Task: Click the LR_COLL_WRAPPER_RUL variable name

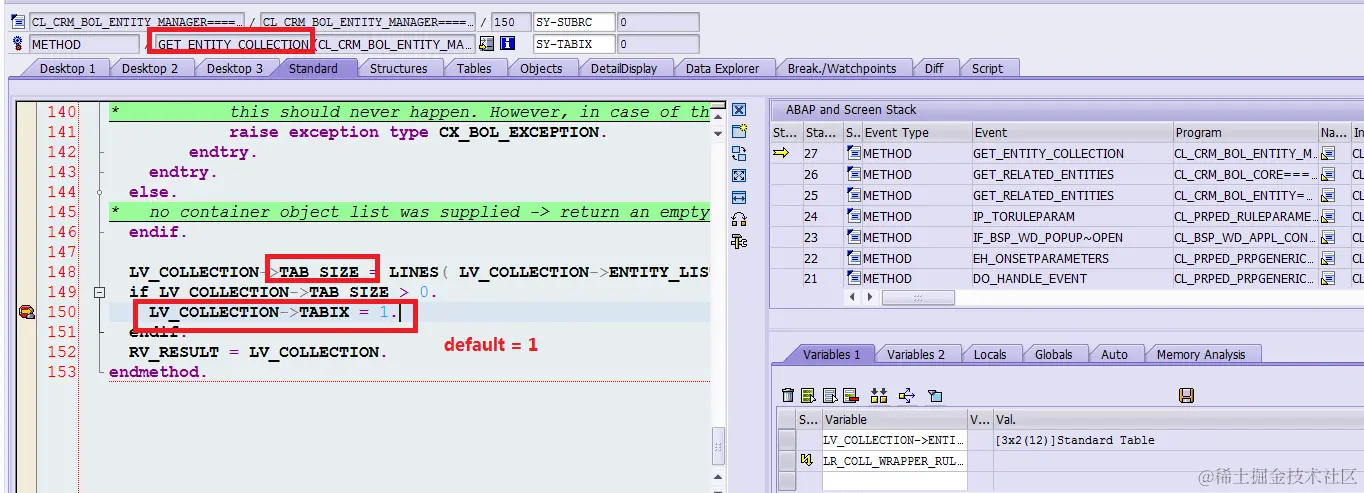Action: 894,460
